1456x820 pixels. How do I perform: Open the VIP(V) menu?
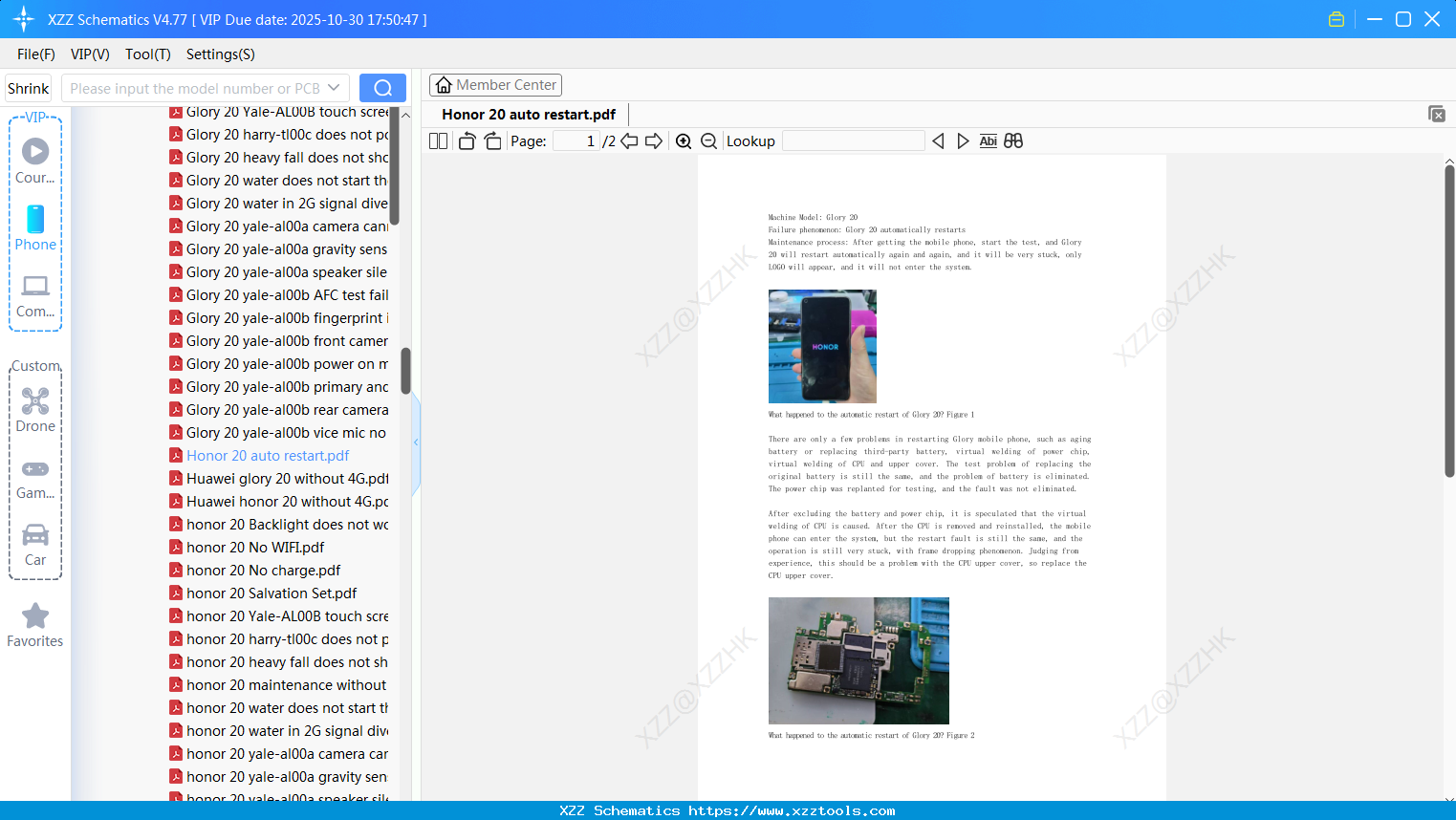click(90, 54)
